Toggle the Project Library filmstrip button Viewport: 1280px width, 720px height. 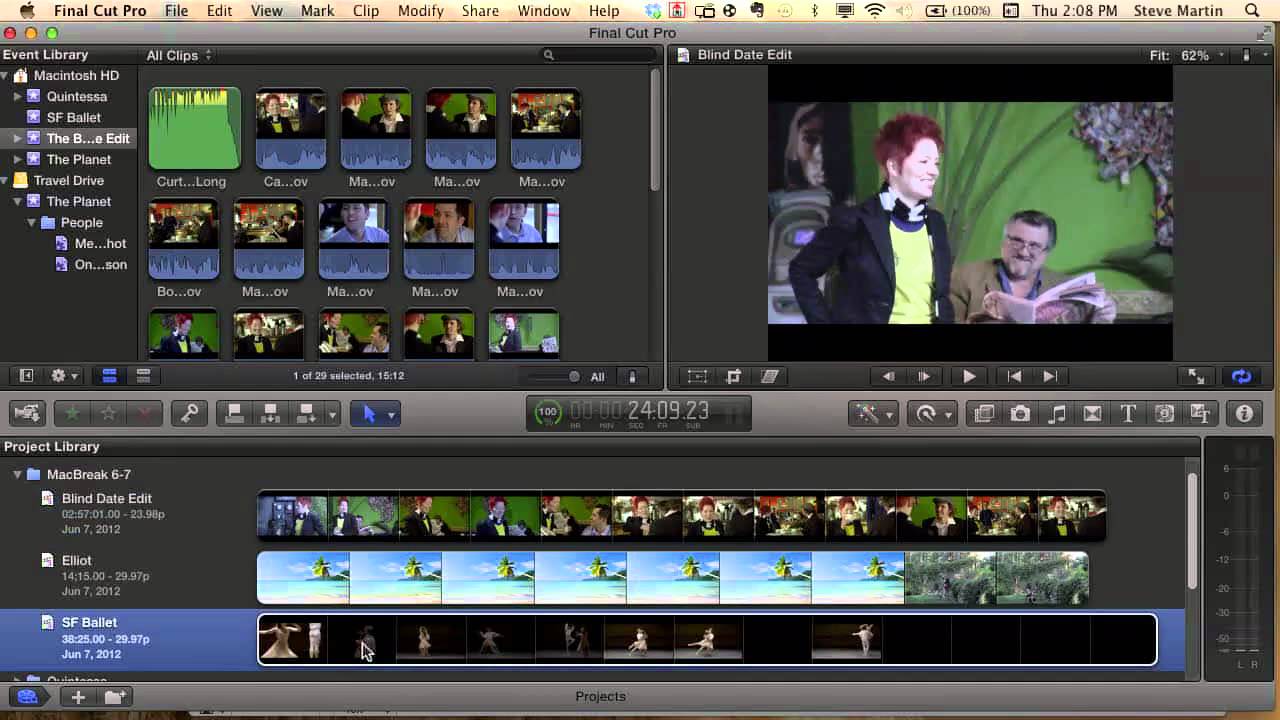click(27, 697)
